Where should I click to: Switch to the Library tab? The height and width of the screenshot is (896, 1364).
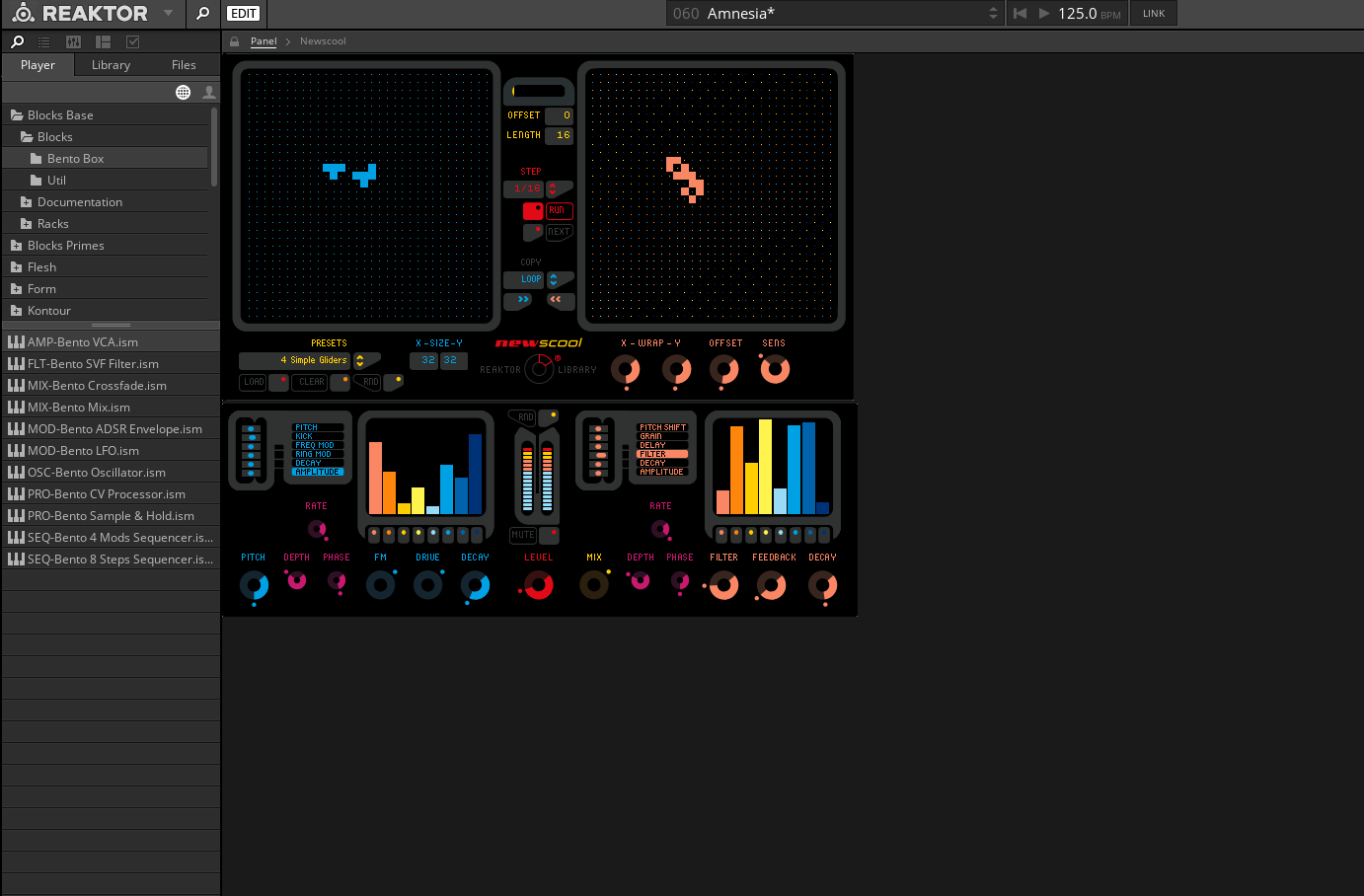[x=111, y=65]
